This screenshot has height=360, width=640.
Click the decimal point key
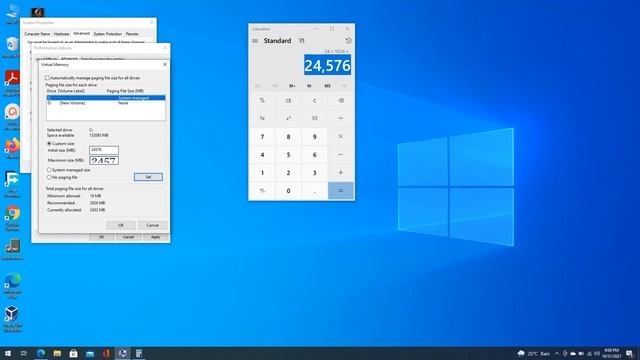coord(314,191)
